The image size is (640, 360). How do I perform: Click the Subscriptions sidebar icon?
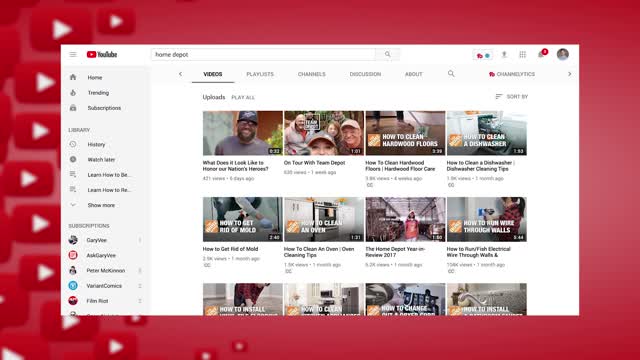(x=73, y=108)
